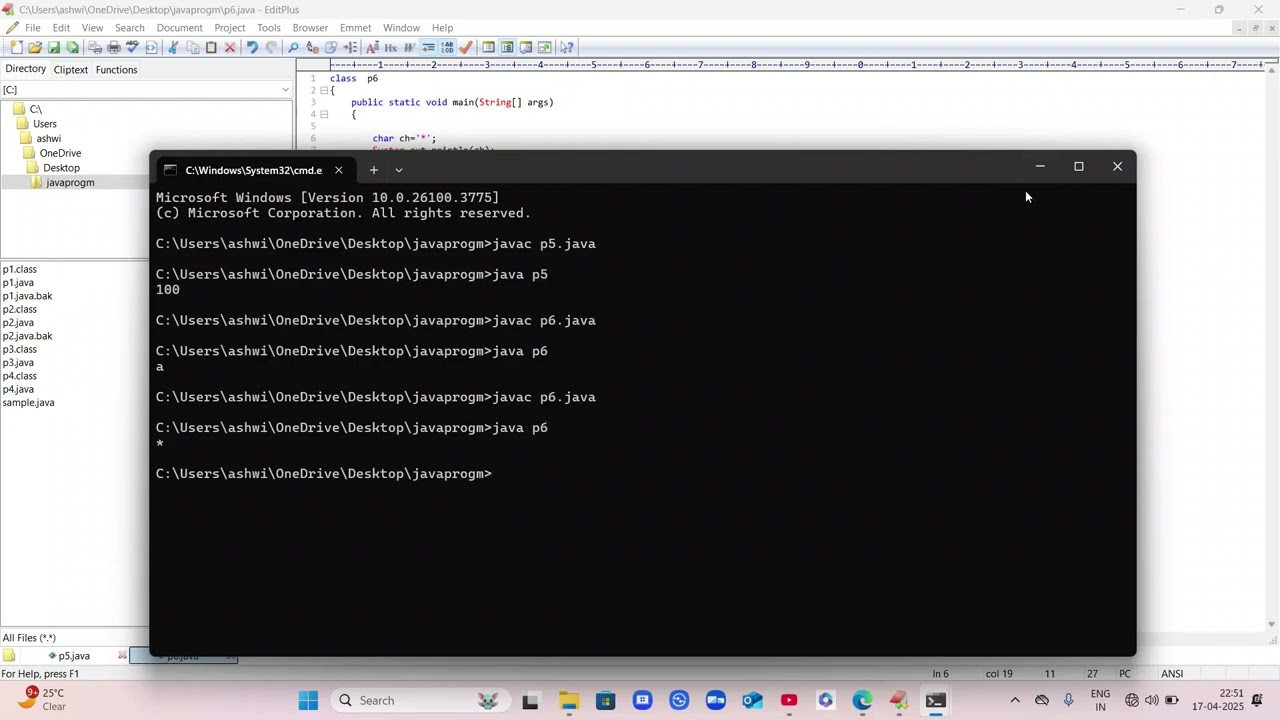Click the red Delete X toolbar icon
This screenshot has height=720, width=1280.
click(230, 47)
